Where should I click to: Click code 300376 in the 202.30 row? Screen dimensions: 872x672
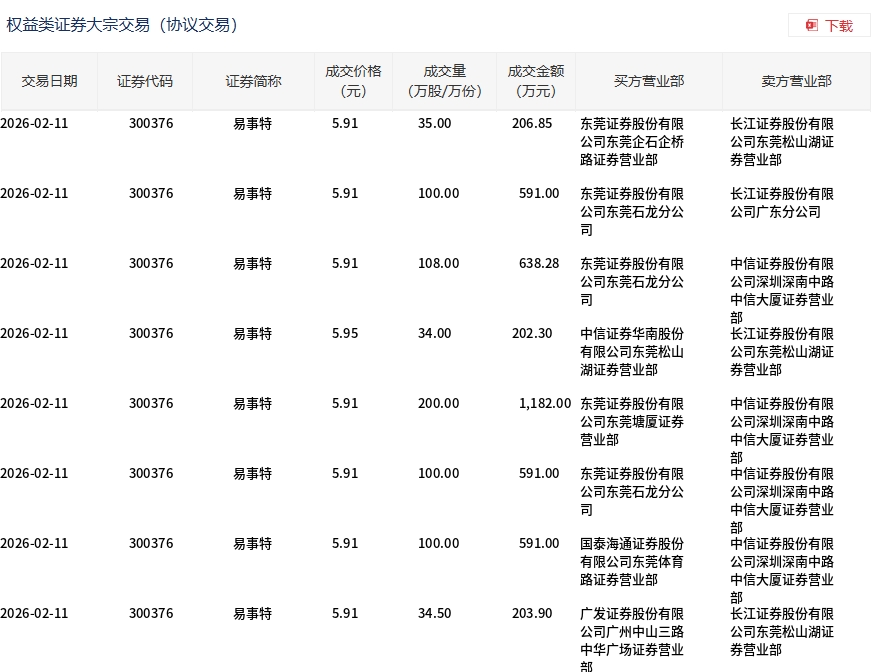point(151,334)
